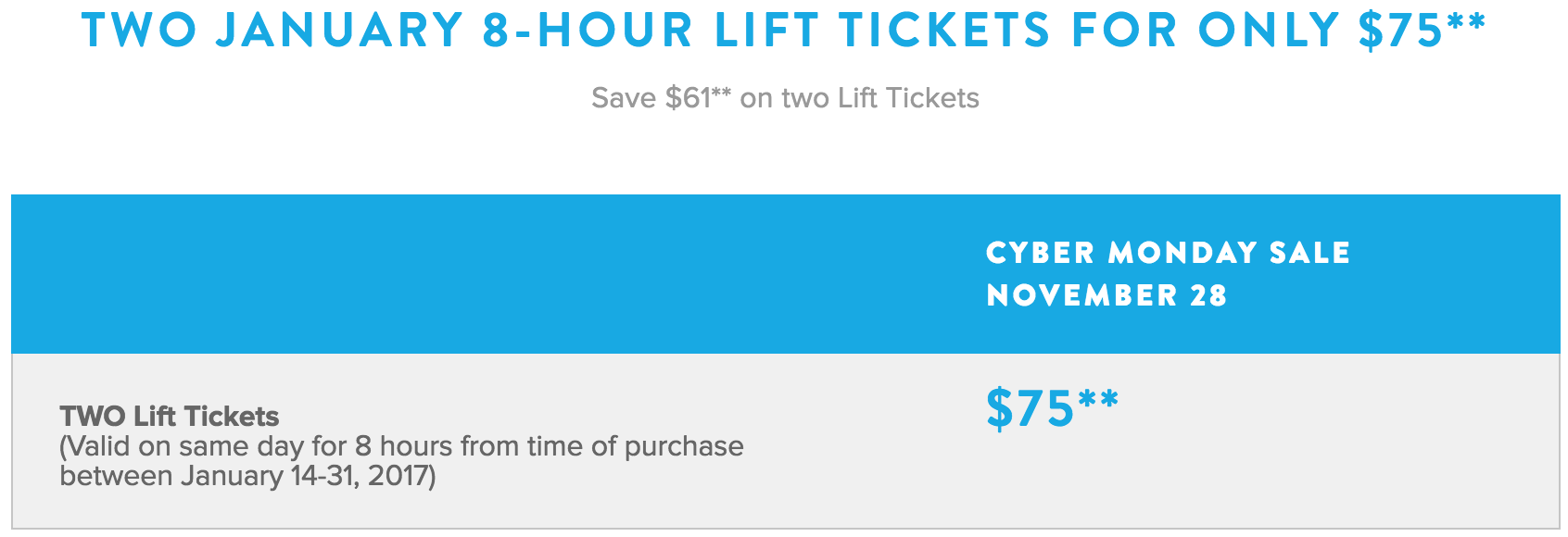Click the blue $75** price in the table

point(1052,408)
